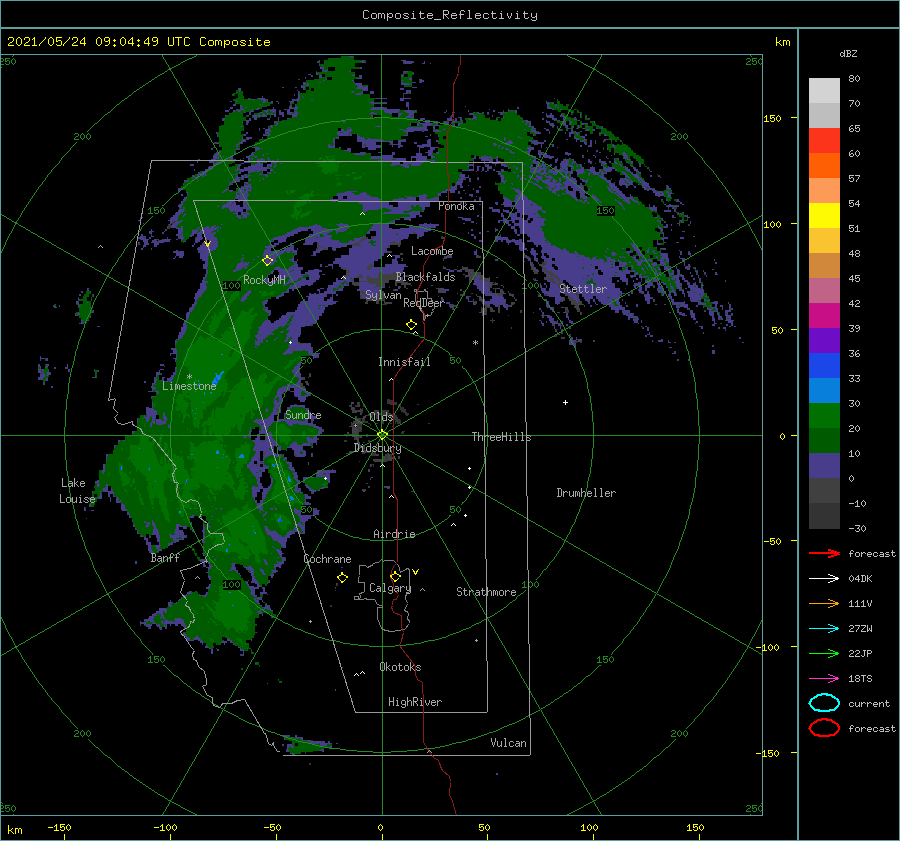Select the purple 36-39 dBZ swatch
The height and width of the screenshot is (841, 900).
tap(824, 340)
